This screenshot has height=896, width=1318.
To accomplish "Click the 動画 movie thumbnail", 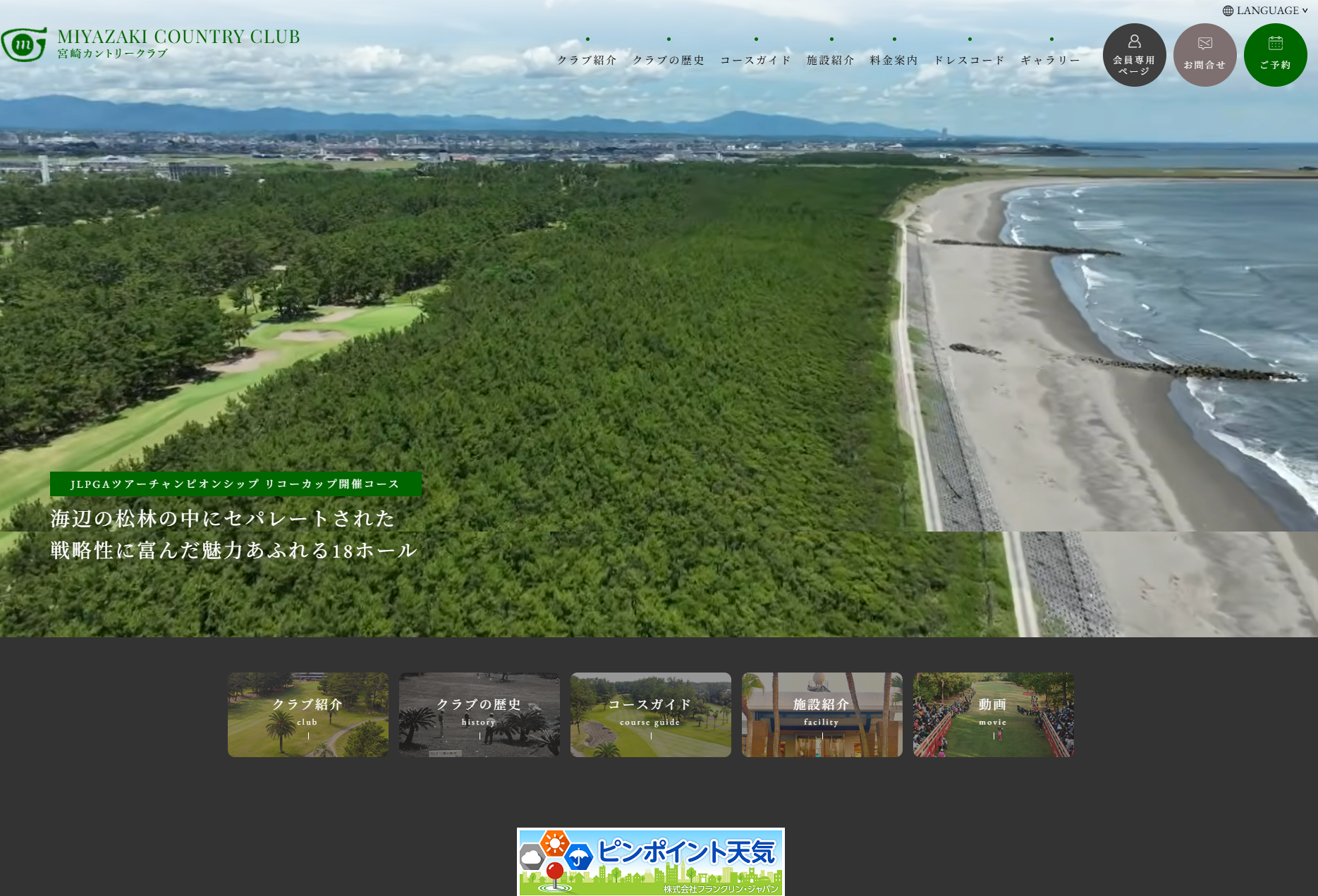I will [993, 714].
